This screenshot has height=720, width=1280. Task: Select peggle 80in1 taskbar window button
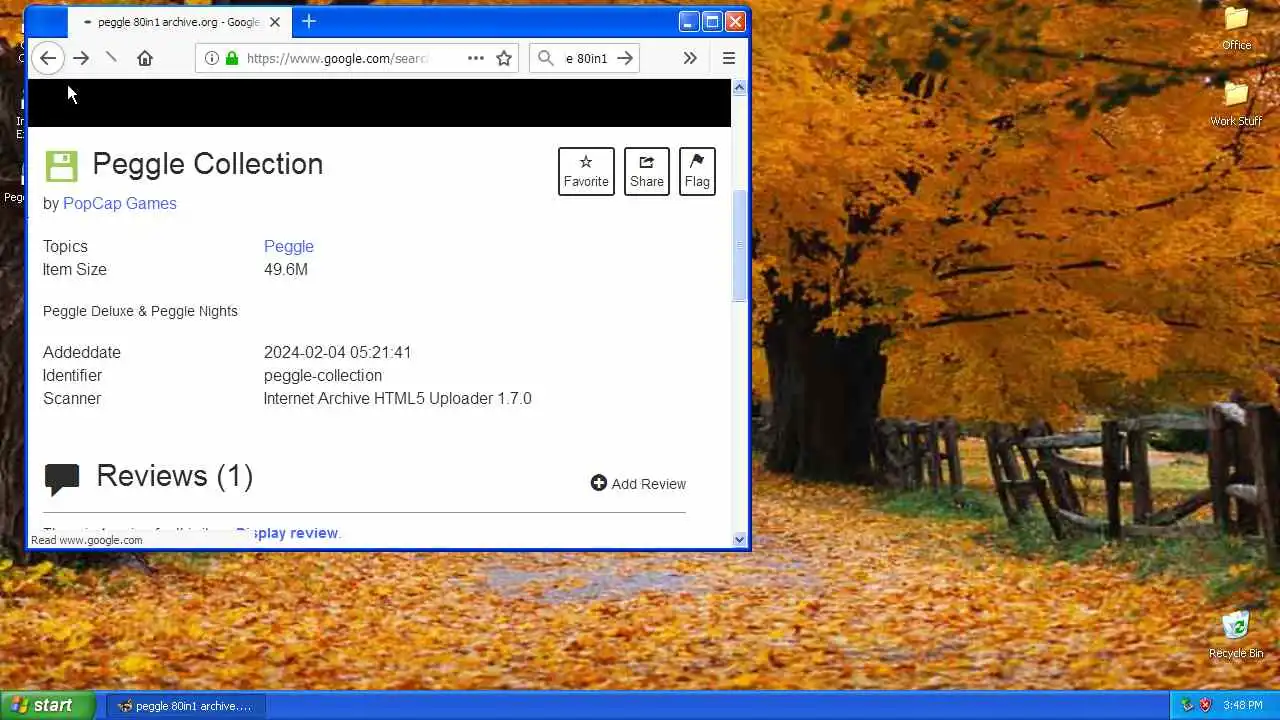pyautogui.click(x=185, y=705)
